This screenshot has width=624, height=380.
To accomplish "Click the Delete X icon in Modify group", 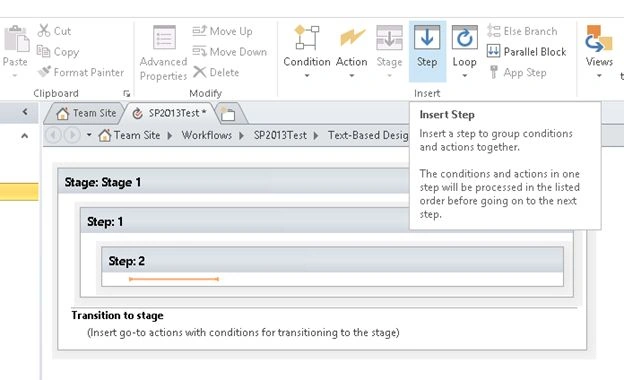I will click(x=199, y=72).
